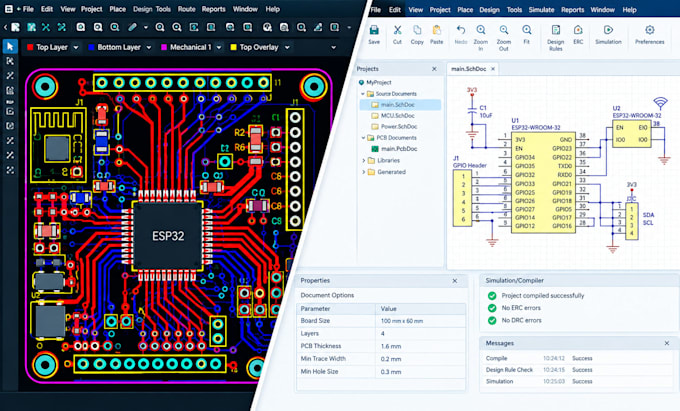Screen dimensions: 680x411
Task: Click the Fit view icon
Action: (526, 30)
